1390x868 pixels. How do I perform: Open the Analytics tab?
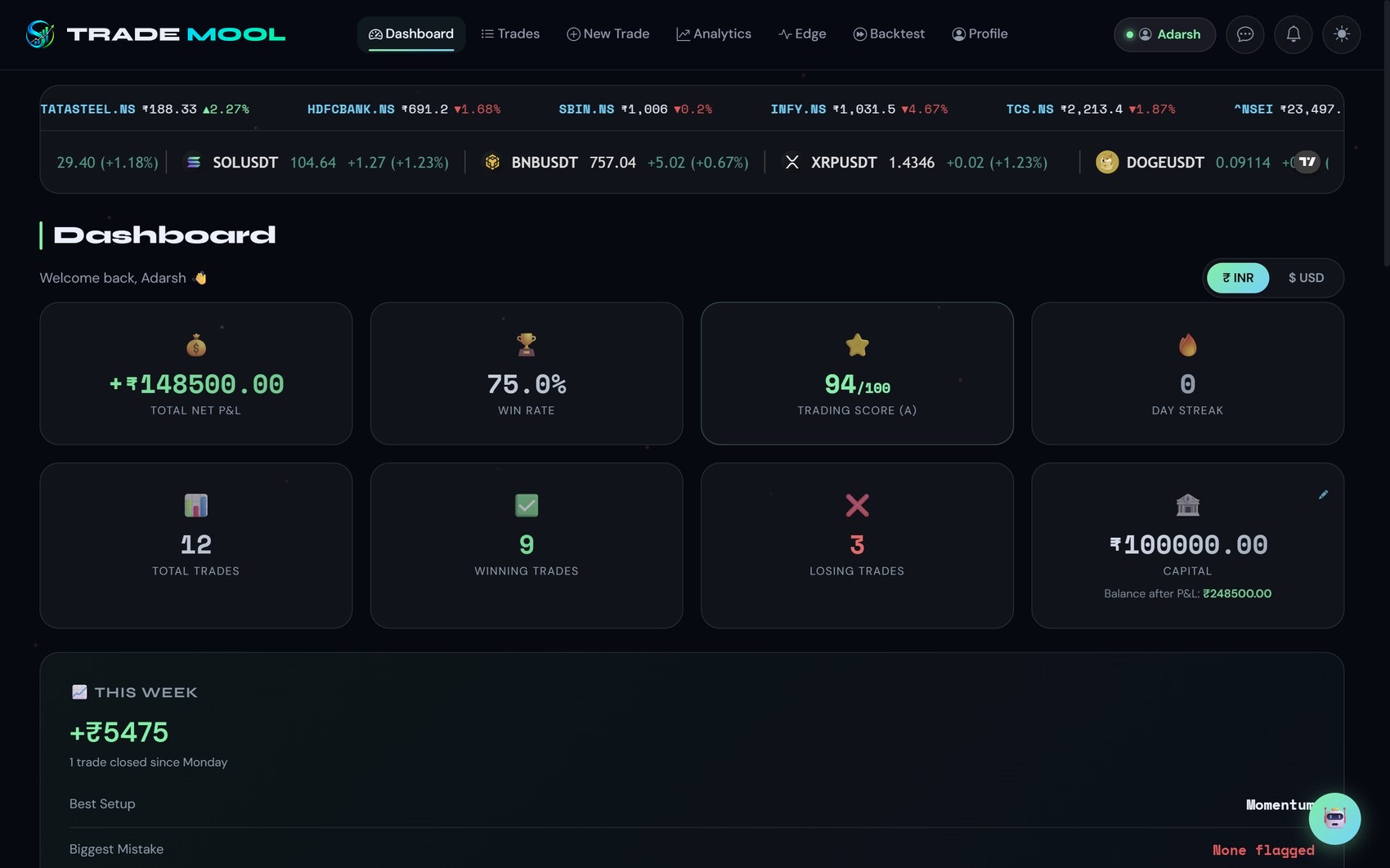[x=714, y=34]
